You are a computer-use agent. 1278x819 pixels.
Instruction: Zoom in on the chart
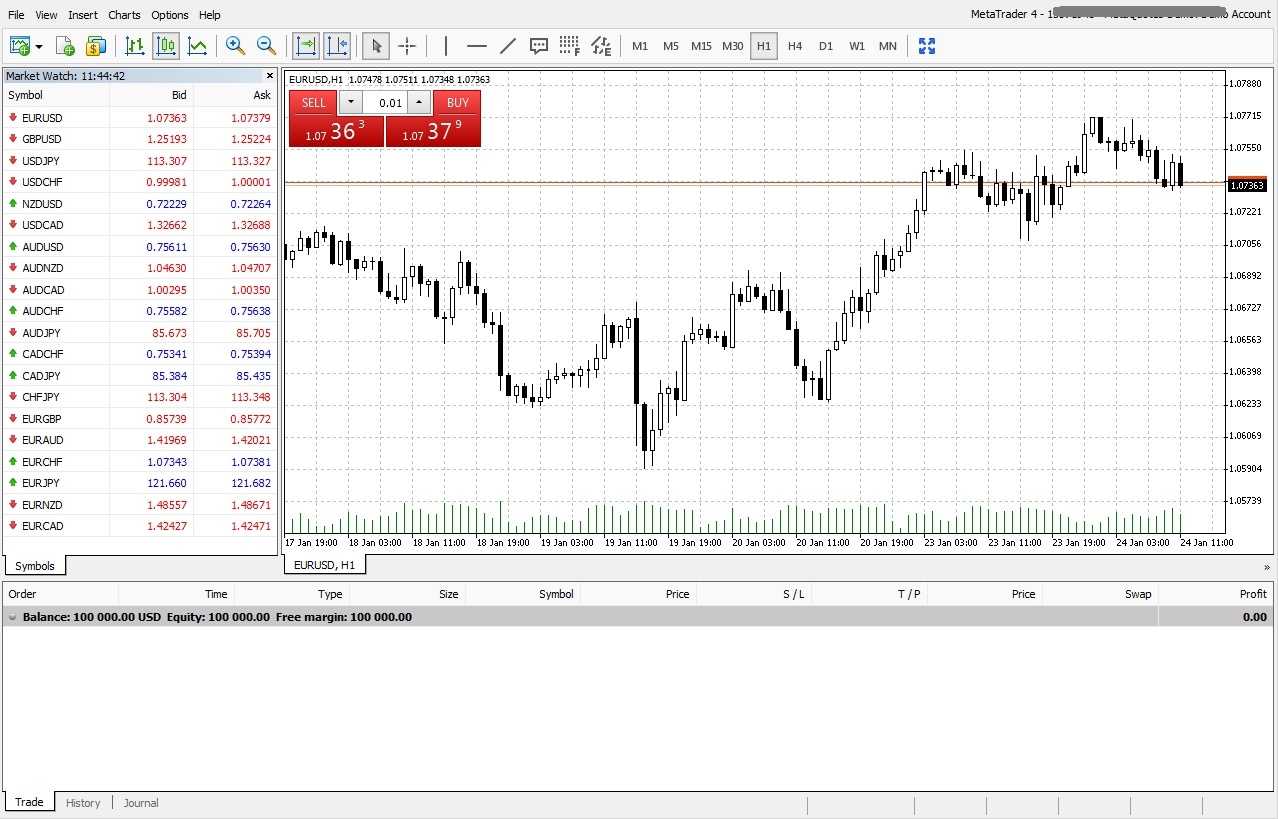[x=235, y=46]
